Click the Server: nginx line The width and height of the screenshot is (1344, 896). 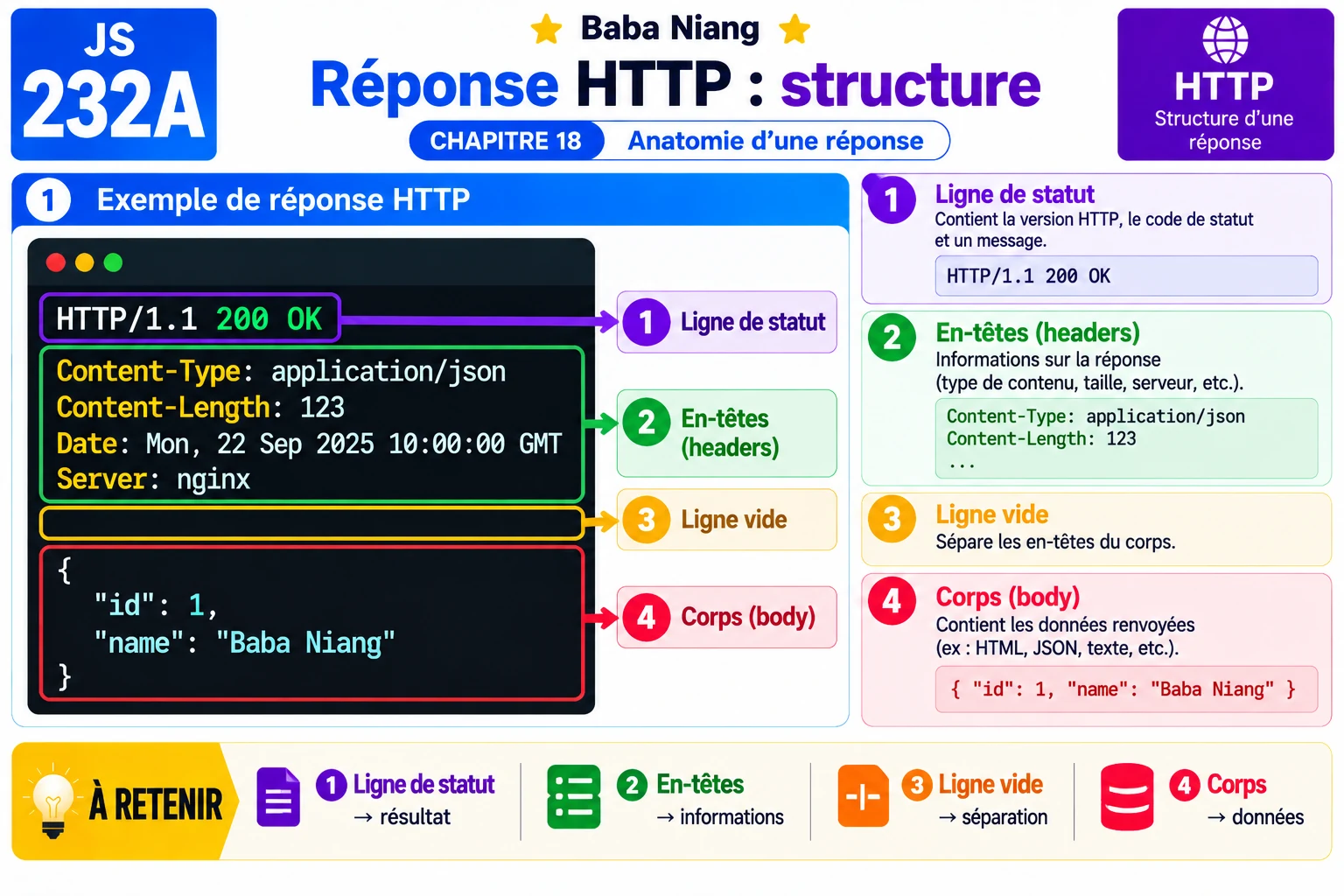pos(153,479)
